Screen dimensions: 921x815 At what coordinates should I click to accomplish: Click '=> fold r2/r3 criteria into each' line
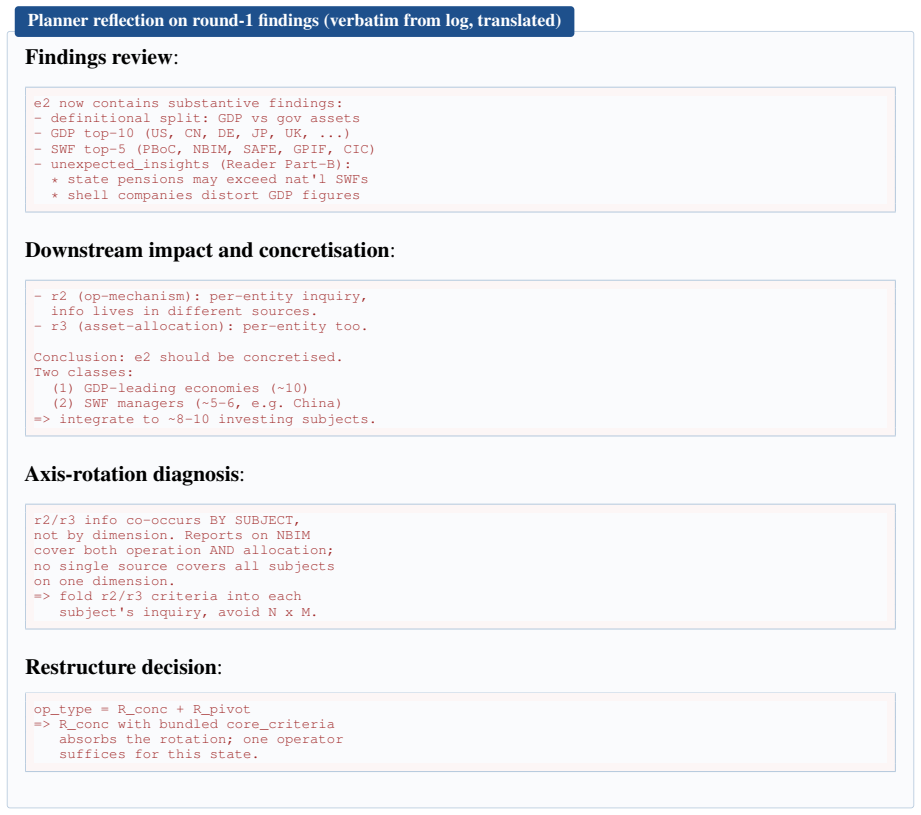[x=167, y=597]
